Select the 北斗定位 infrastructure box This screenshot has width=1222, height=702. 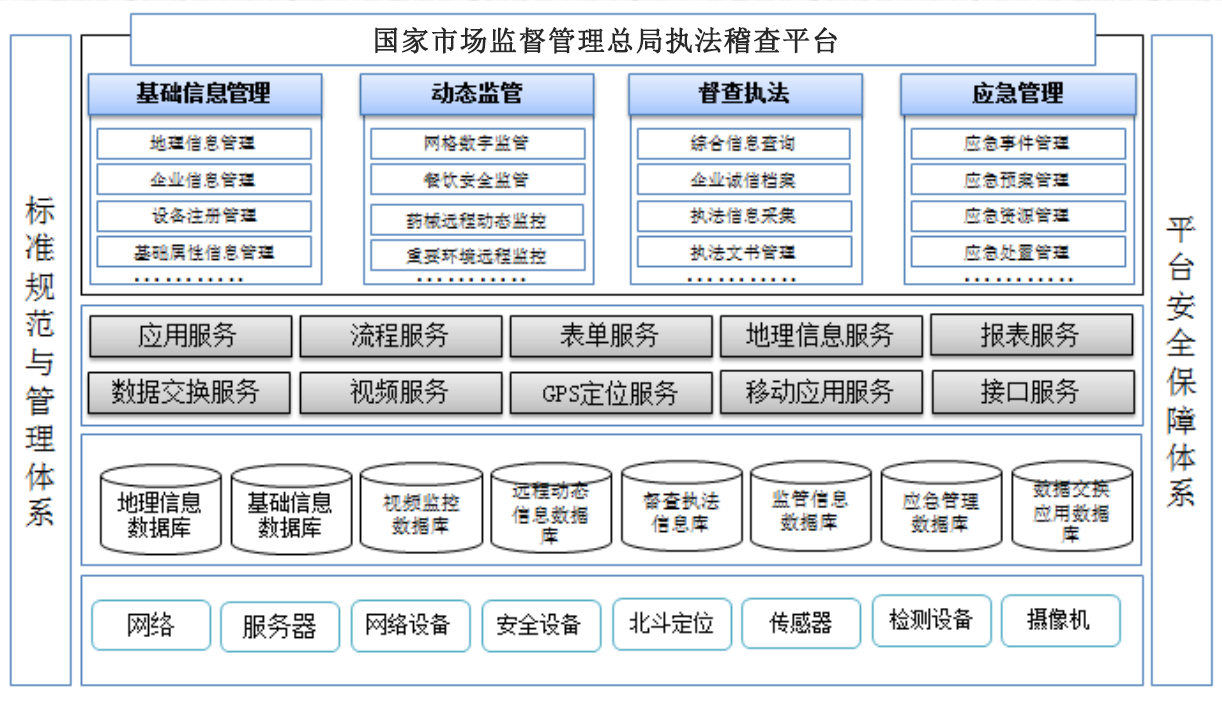(x=672, y=624)
